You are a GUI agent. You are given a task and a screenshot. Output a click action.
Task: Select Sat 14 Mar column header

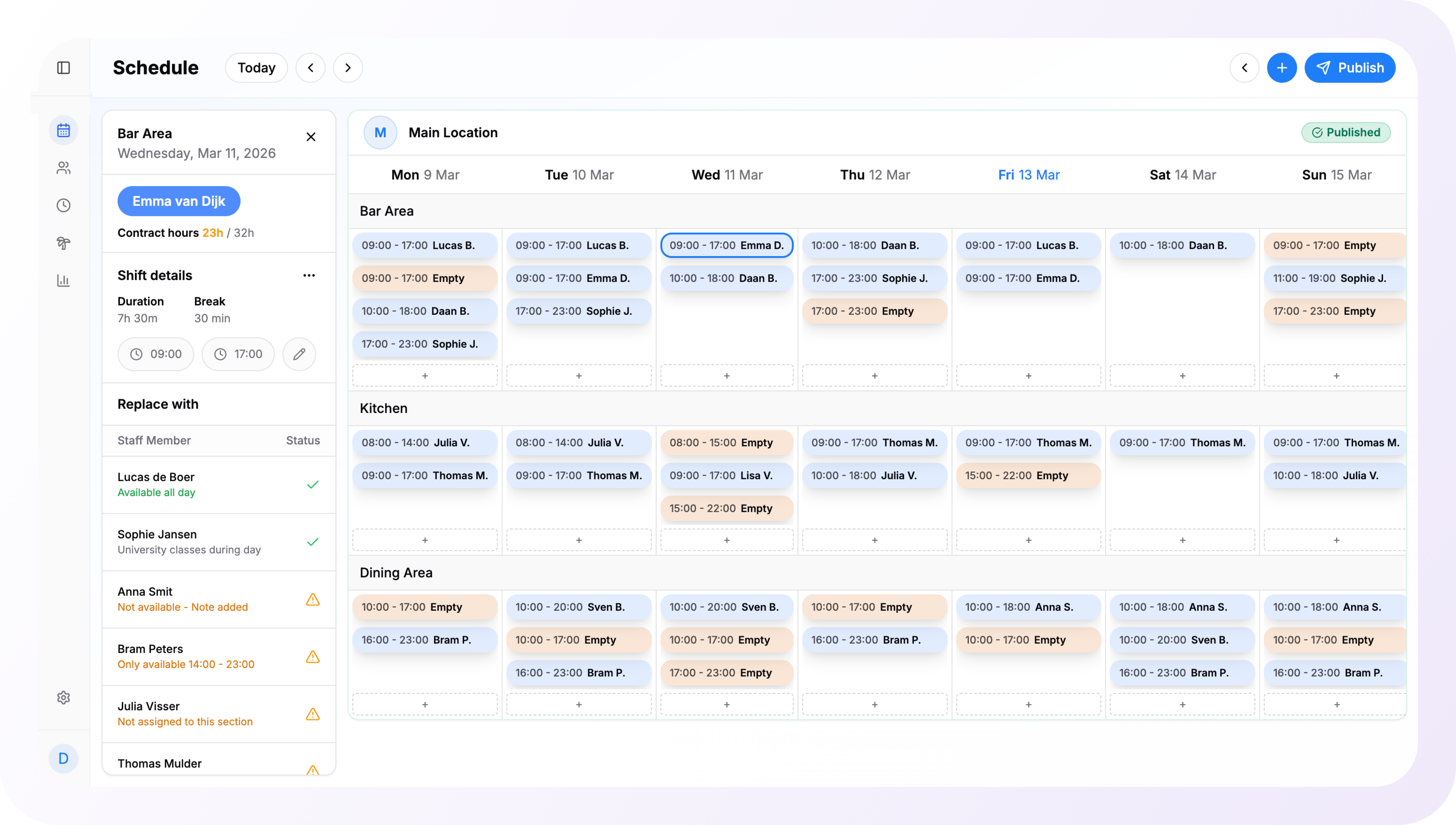[1183, 175]
